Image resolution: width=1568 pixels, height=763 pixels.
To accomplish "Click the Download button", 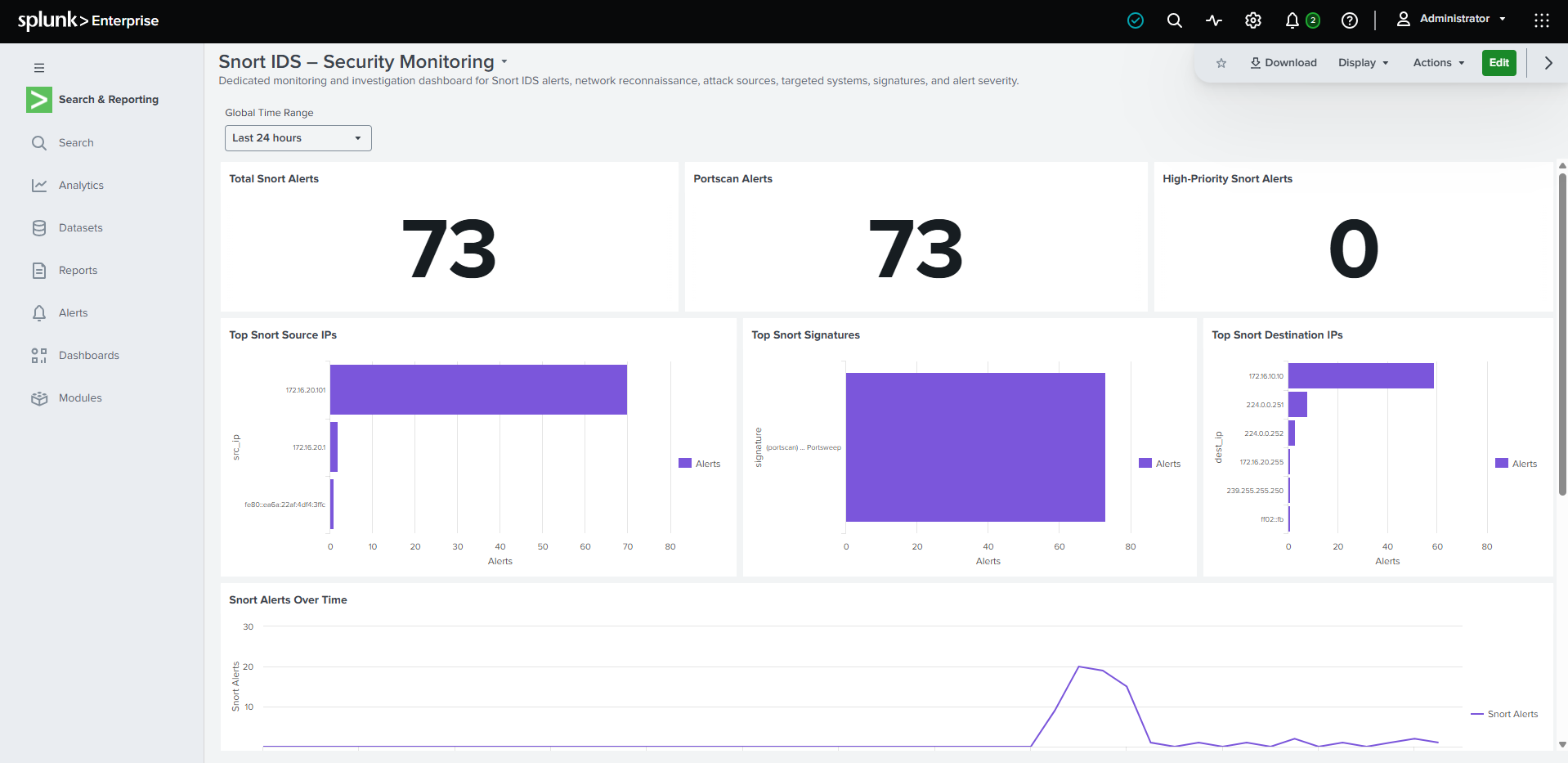I will (1284, 63).
